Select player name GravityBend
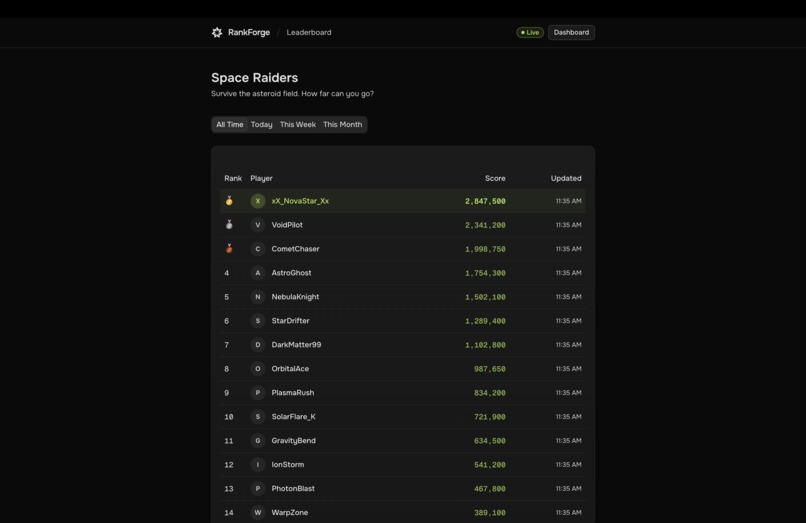The height and width of the screenshot is (523, 806). [294, 441]
